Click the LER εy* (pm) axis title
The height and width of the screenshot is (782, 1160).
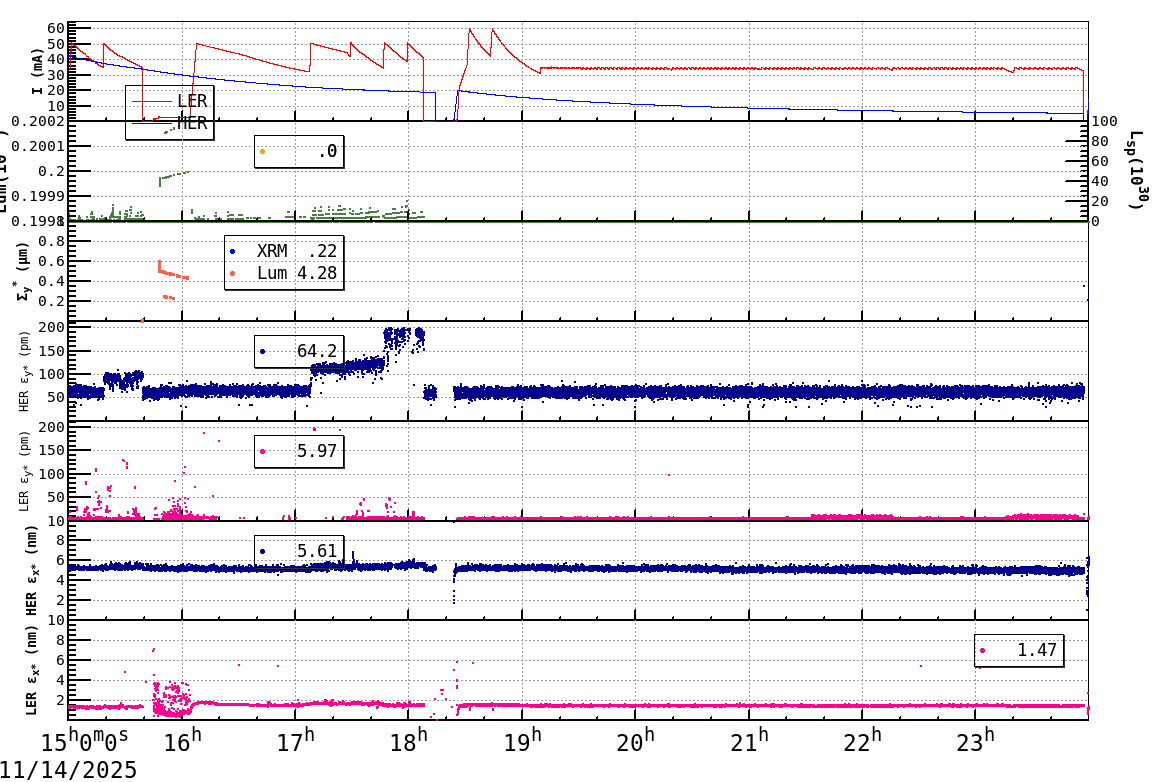click(x=24, y=471)
